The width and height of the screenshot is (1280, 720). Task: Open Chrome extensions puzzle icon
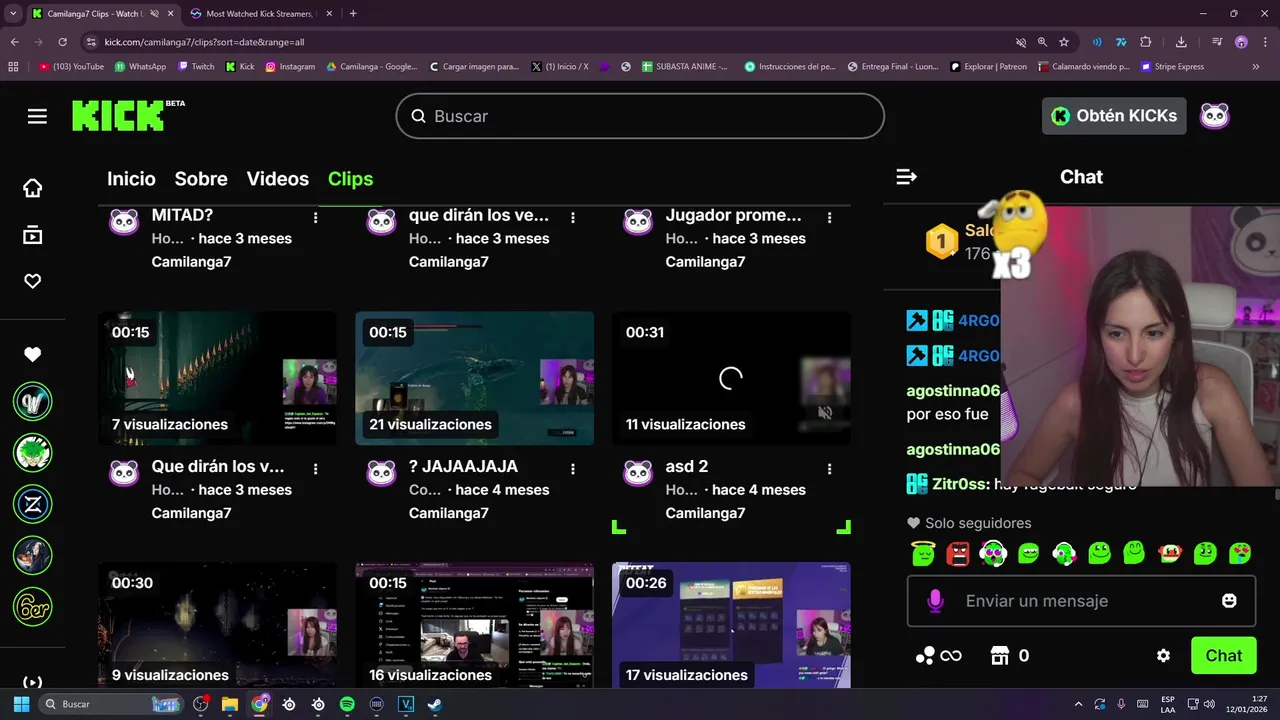1146,42
